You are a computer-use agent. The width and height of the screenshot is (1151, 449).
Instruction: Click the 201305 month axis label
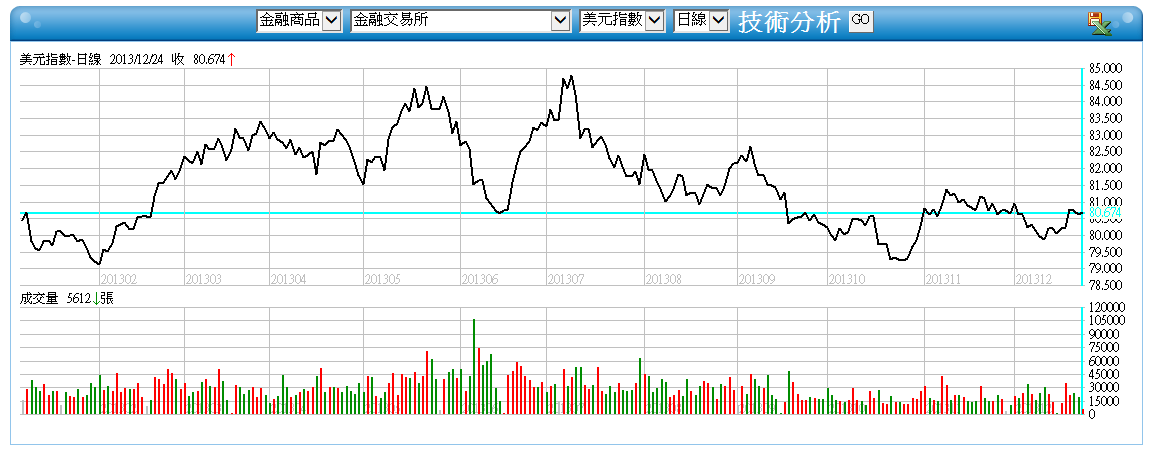pos(382,279)
